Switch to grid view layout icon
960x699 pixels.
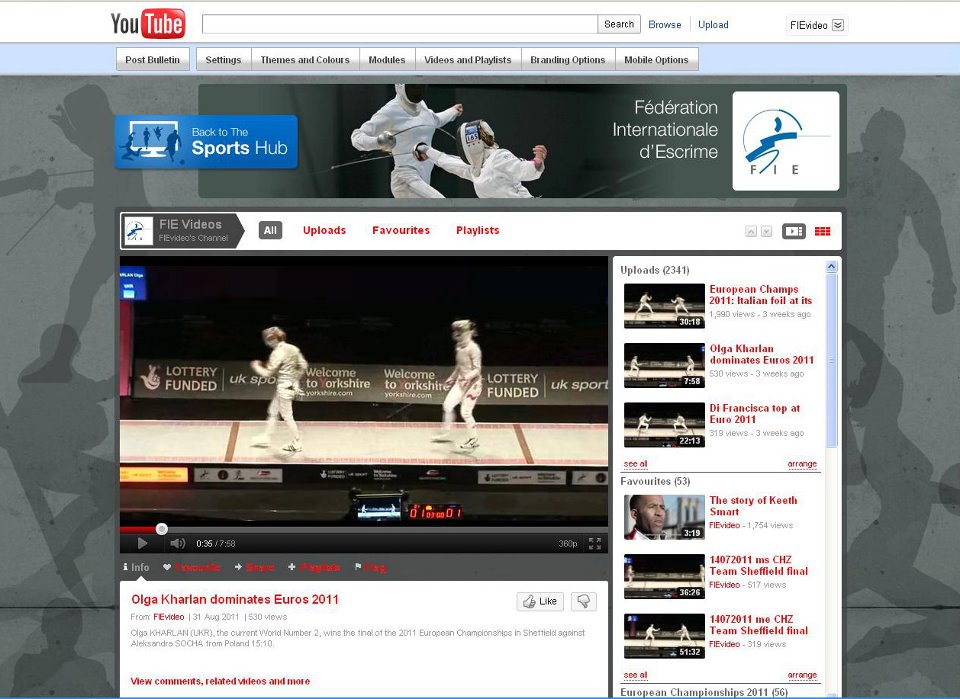tap(822, 231)
